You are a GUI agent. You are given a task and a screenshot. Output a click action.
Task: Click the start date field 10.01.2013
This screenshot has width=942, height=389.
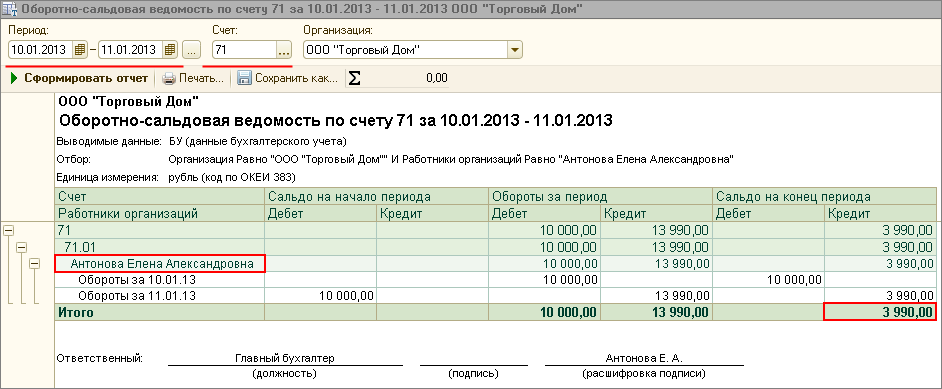point(41,50)
